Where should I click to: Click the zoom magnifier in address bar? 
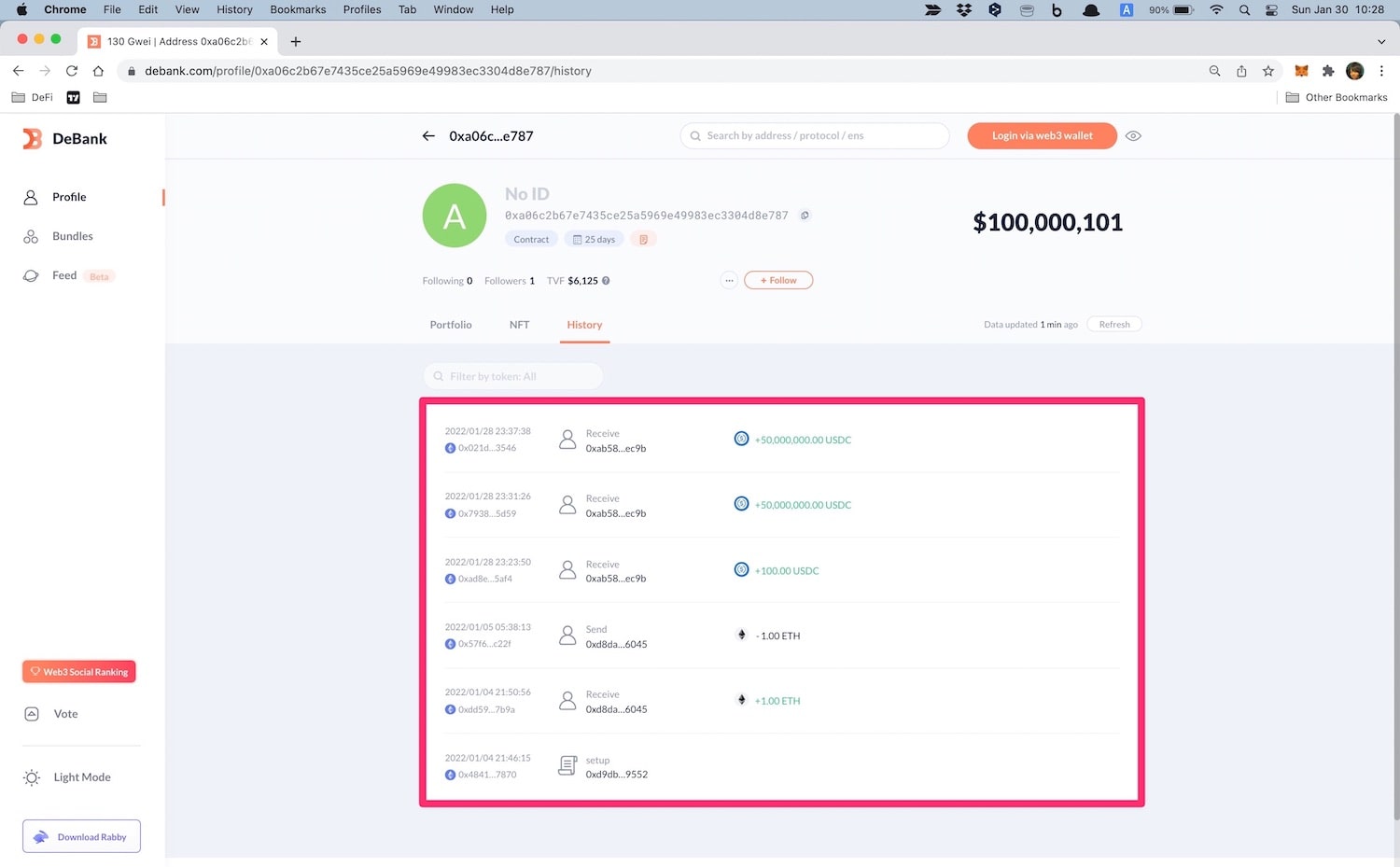[x=1214, y=71]
